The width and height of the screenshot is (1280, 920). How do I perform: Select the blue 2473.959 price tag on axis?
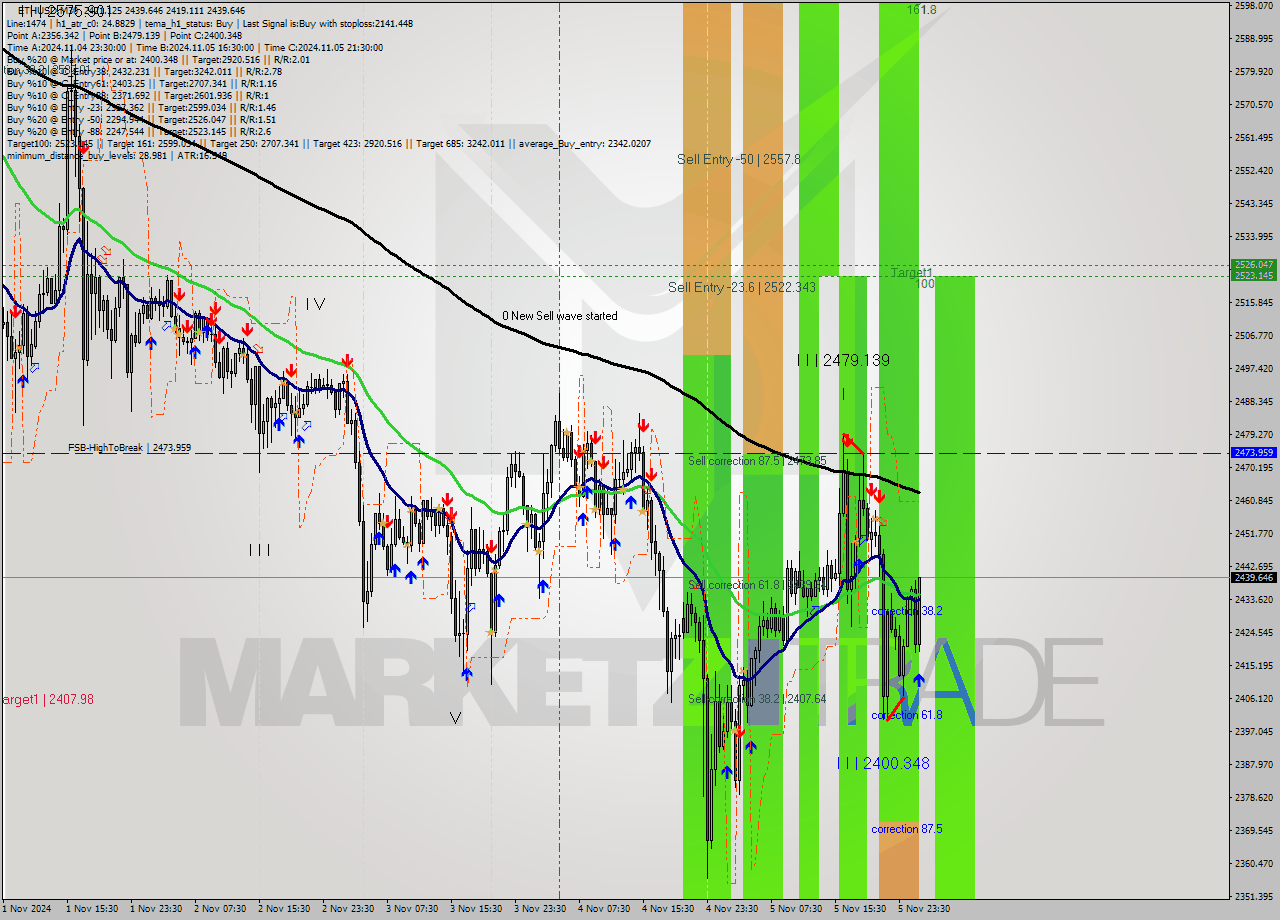[1253, 453]
